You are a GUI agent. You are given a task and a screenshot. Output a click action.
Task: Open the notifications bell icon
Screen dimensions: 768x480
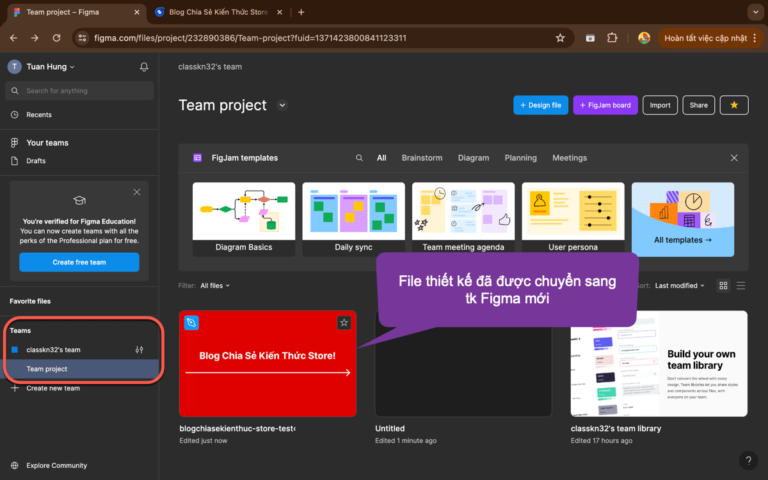[144, 67]
